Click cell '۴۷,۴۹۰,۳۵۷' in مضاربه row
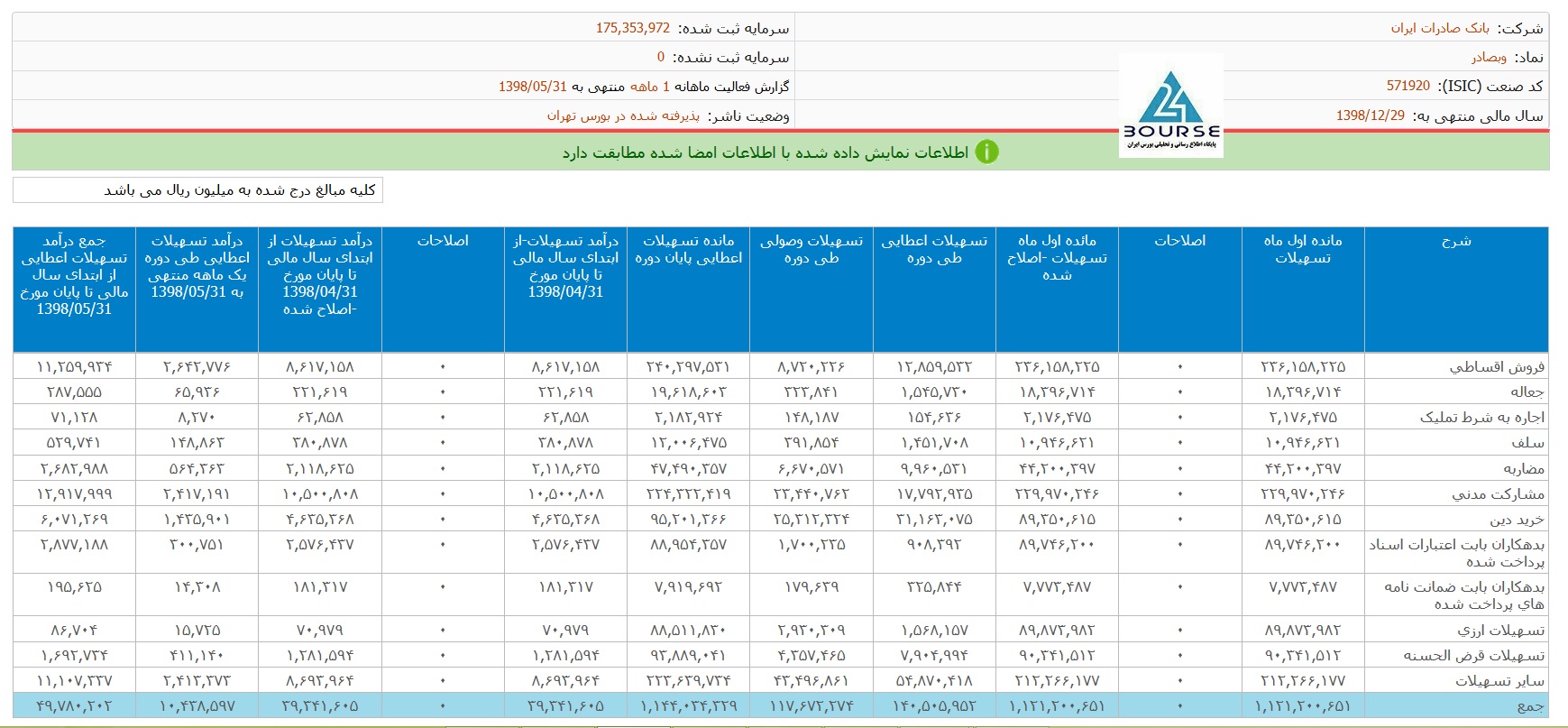This screenshot has height=728, width=1568. (x=688, y=468)
